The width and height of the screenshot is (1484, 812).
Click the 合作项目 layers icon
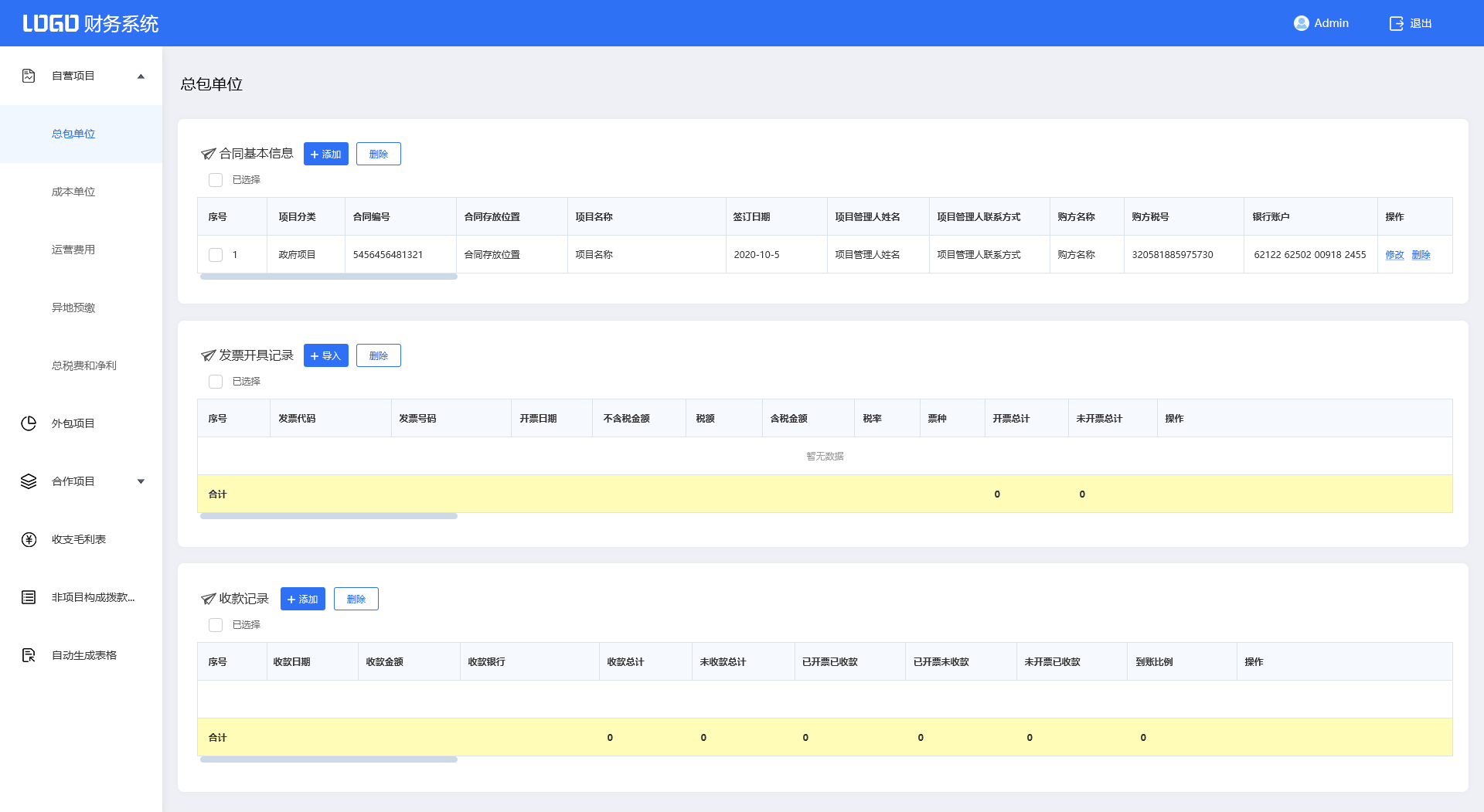point(29,481)
